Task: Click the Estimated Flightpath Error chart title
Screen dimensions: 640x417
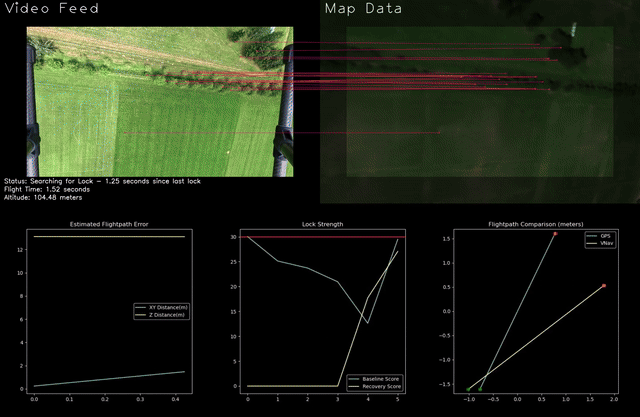Action: pos(108,224)
